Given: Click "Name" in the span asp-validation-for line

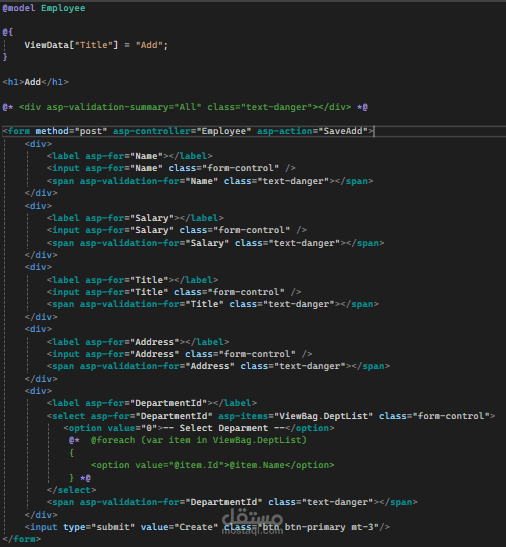Looking at the screenshot, I should [x=202, y=181].
